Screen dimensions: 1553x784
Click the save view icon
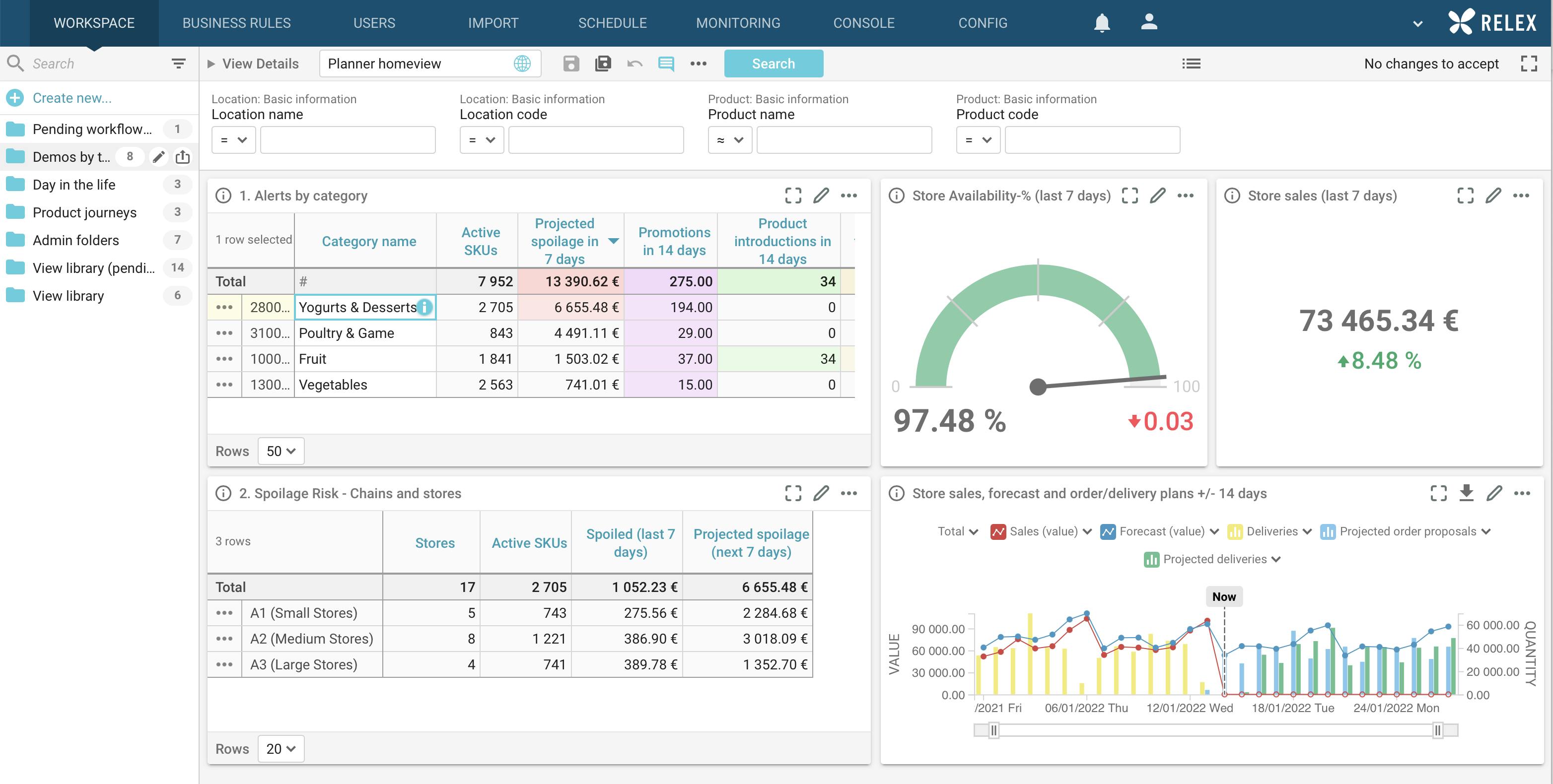571,64
